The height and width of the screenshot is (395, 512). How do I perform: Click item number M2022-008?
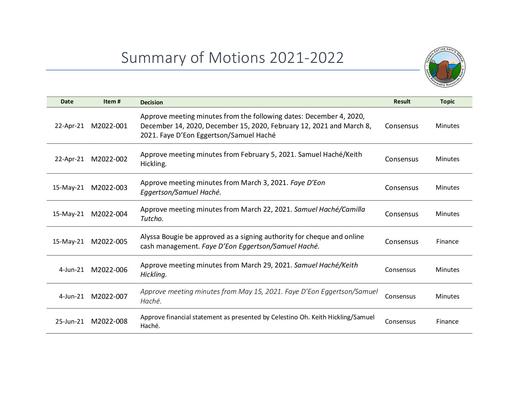click(109, 321)
